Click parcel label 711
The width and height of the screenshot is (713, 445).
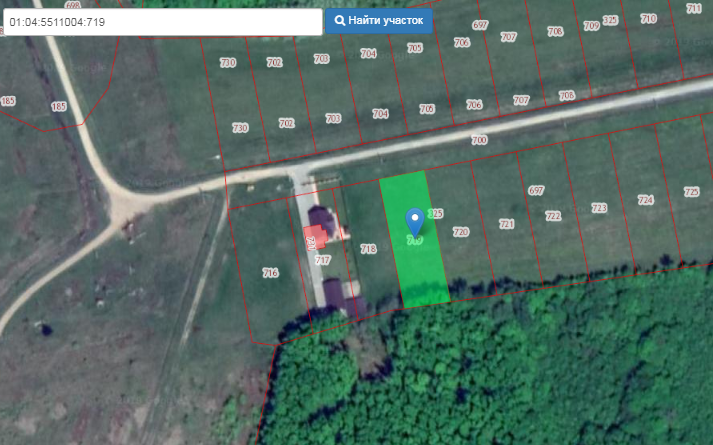coord(694,8)
